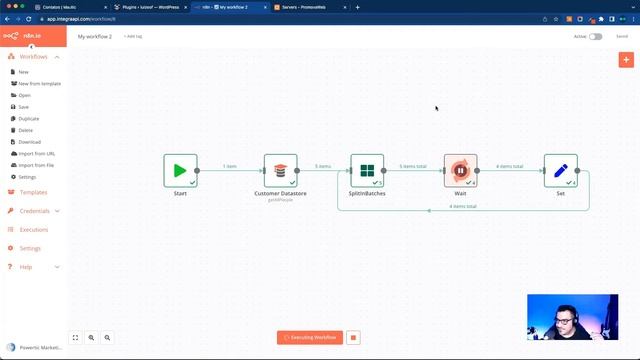Switch to the Servers browser tab

(x=310, y=7)
